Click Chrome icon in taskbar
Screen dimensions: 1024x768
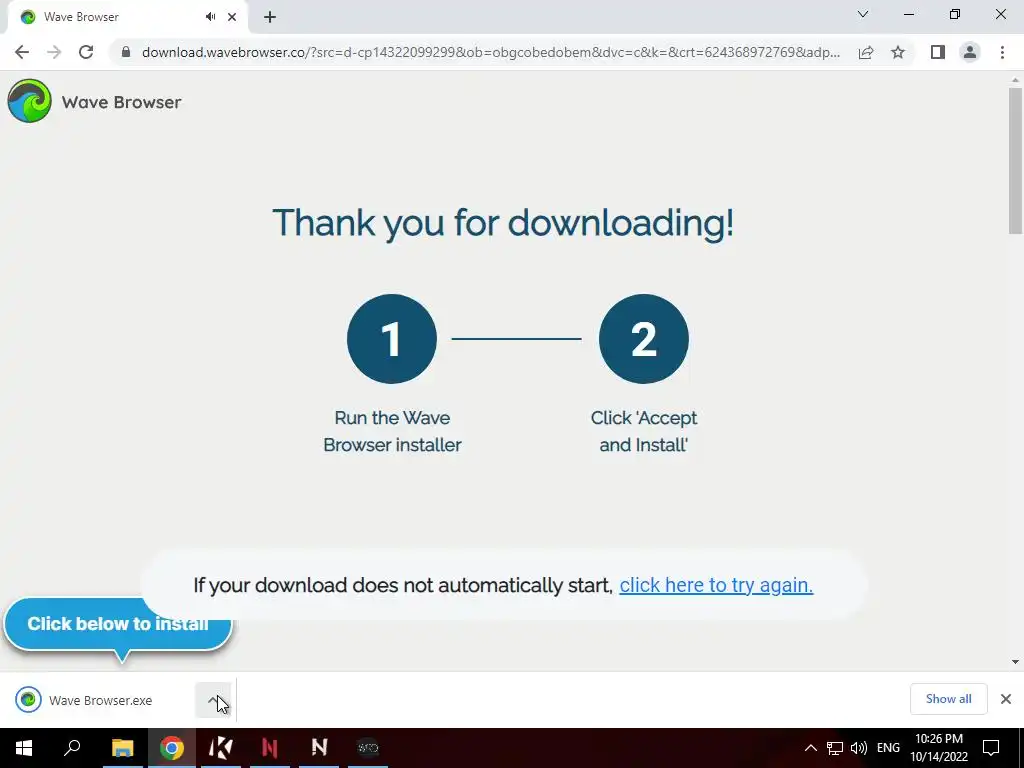(172, 748)
